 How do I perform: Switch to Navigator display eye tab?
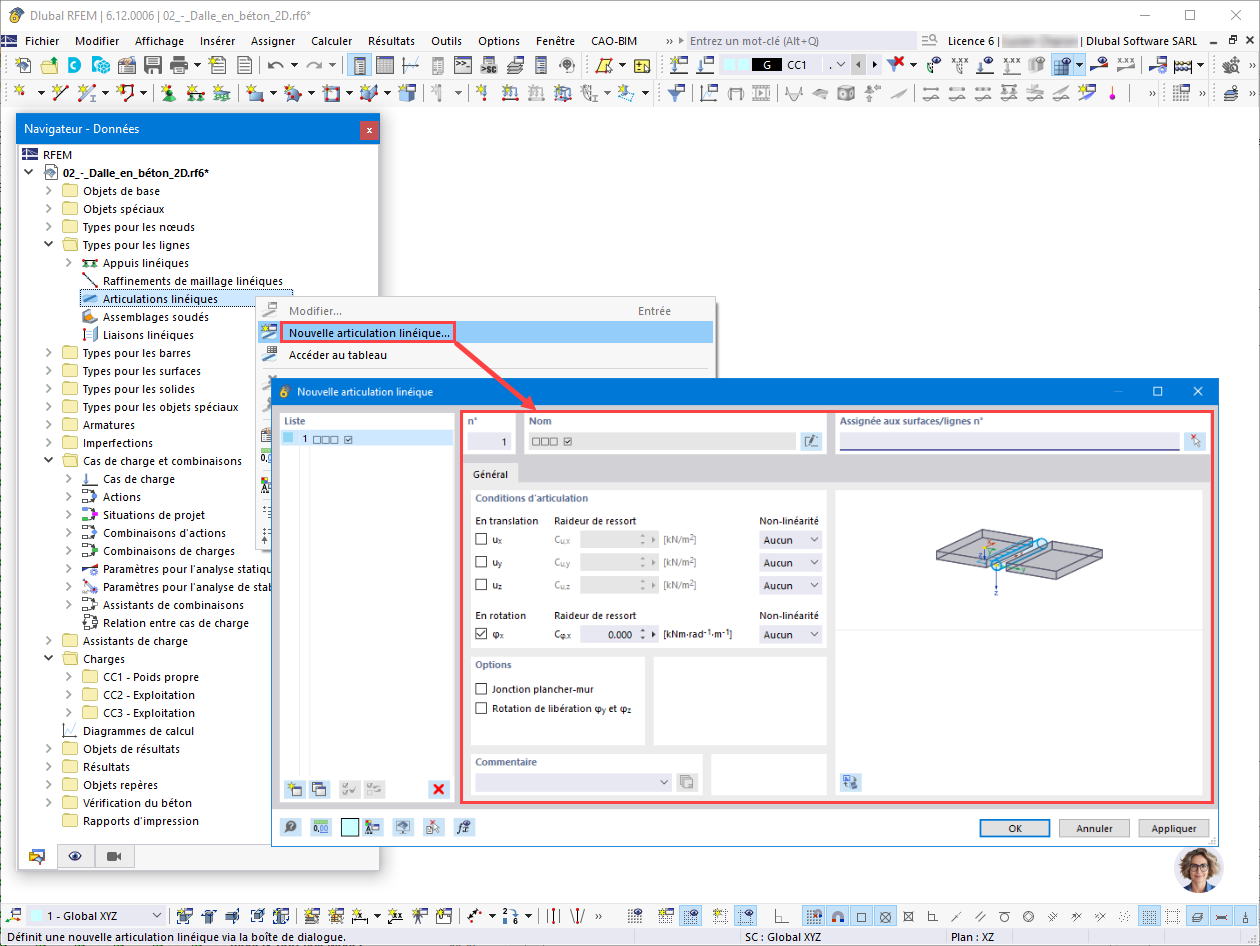[75, 857]
